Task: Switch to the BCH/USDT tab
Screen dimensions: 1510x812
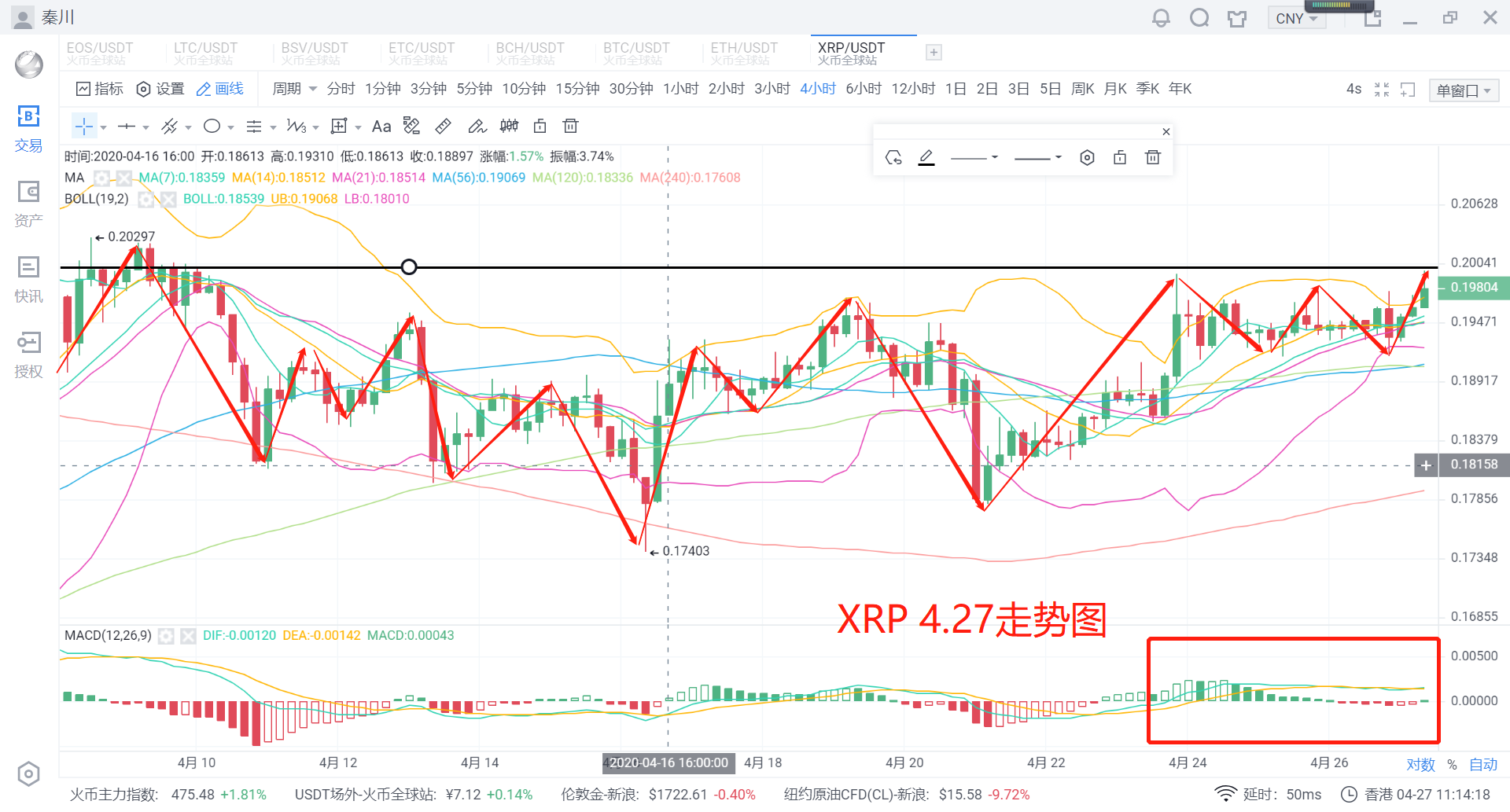Action: (529, 53)
